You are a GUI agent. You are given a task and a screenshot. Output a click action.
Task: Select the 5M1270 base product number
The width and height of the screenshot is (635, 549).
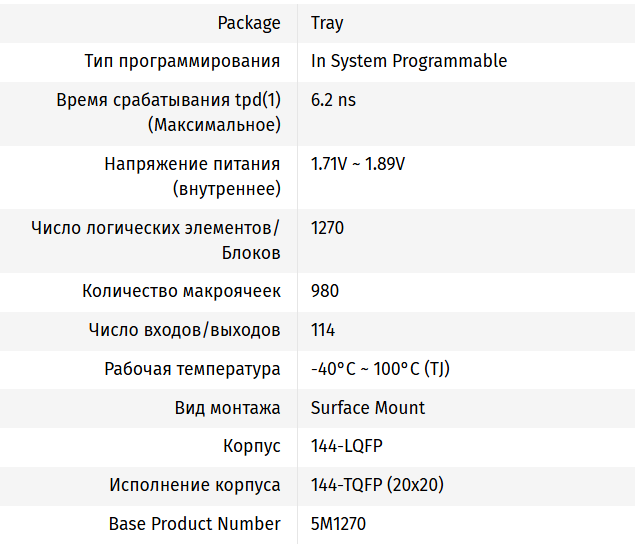(x=339, y=524)
